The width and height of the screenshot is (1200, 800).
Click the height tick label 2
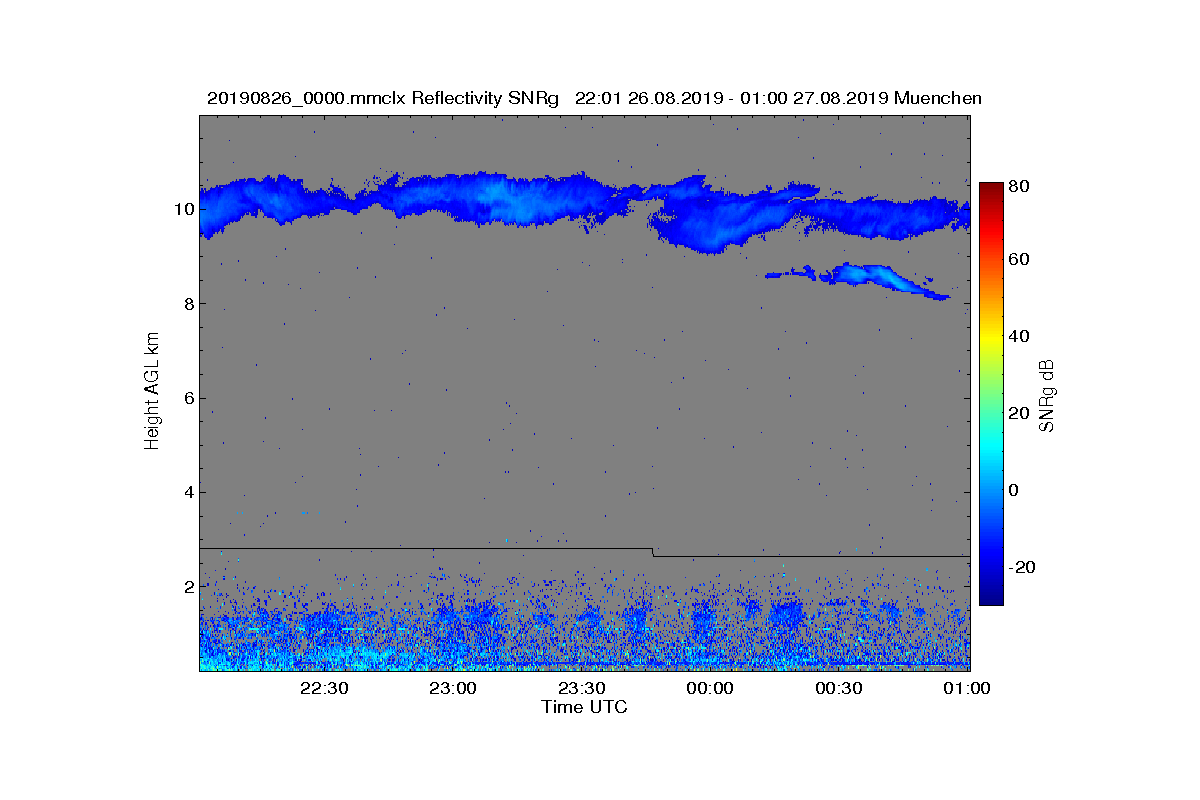click(x=188, y=586)
